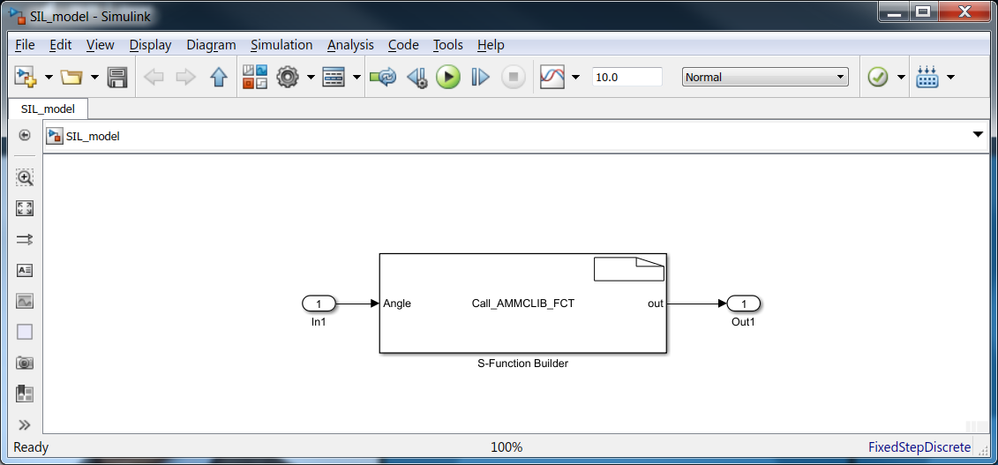Open the Edit menu
Screen dimensions: 998x465
point(60,45)
